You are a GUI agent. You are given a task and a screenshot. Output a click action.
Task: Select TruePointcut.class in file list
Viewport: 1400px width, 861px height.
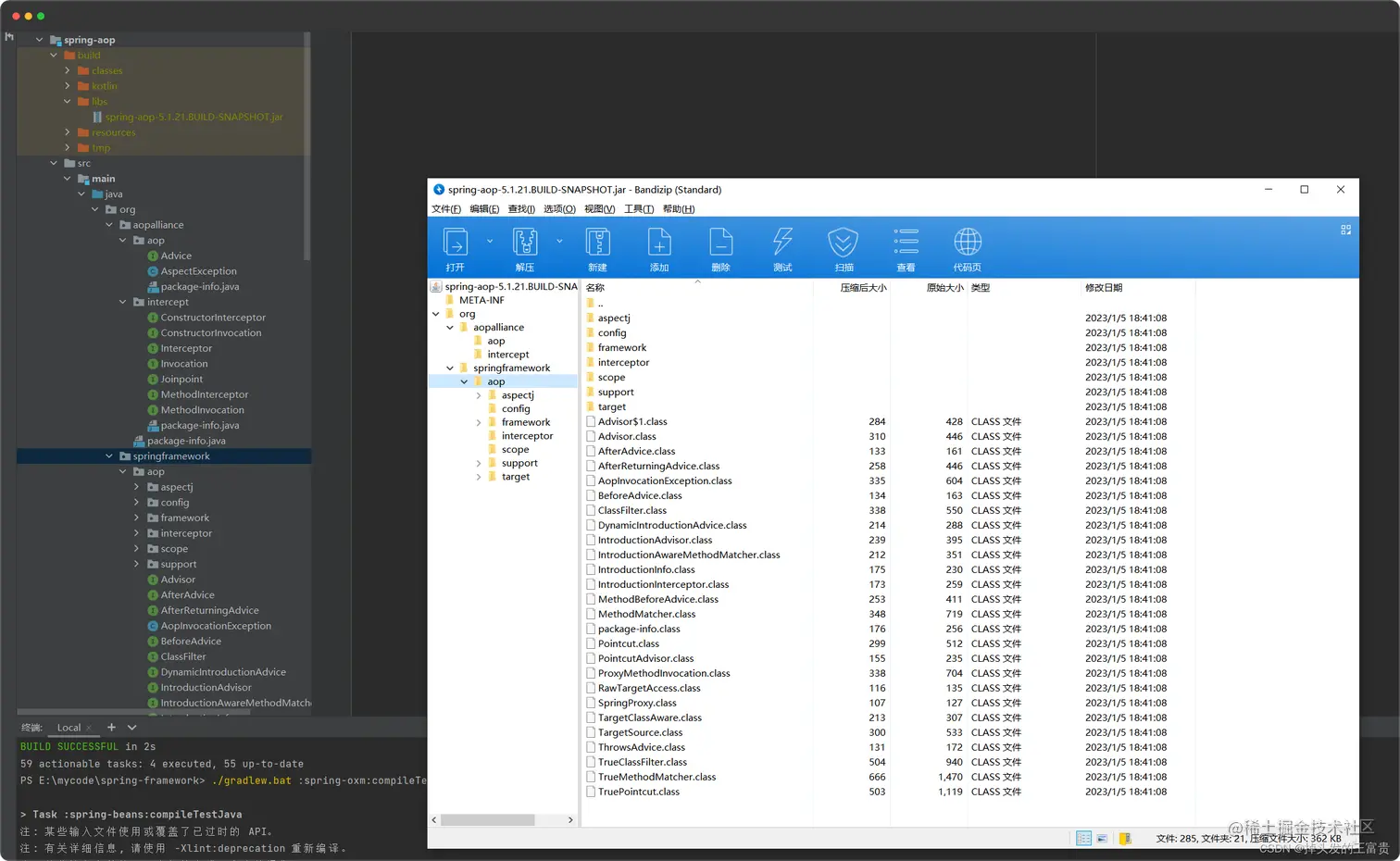pyautogui.click(x=638, y=792)
